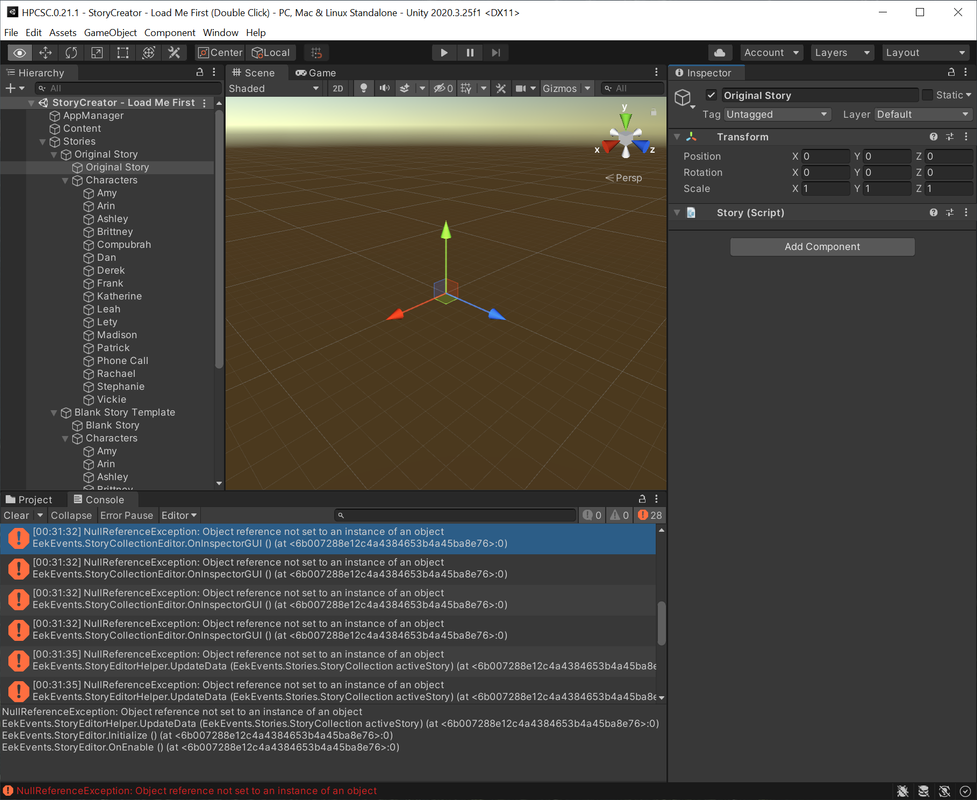977x800 pixels.
Task: Open the Console Editor dropdown
Action: [x=179, y=516]
